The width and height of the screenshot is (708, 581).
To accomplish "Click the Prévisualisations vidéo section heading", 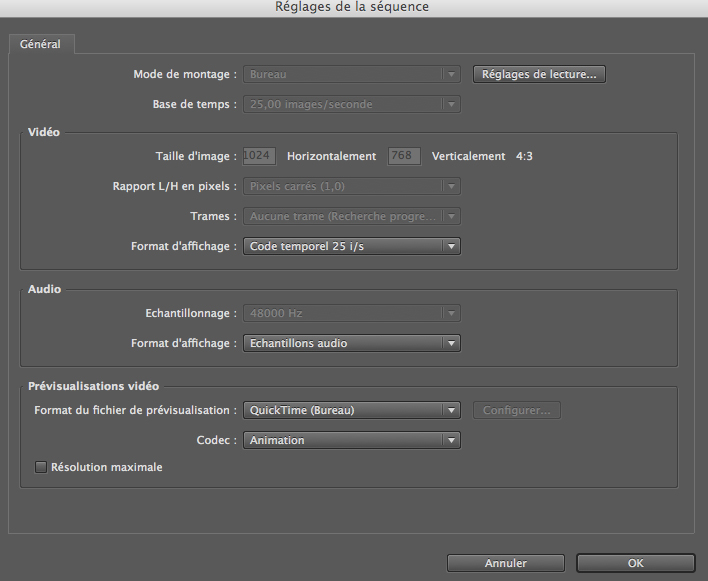I will 93,386.
